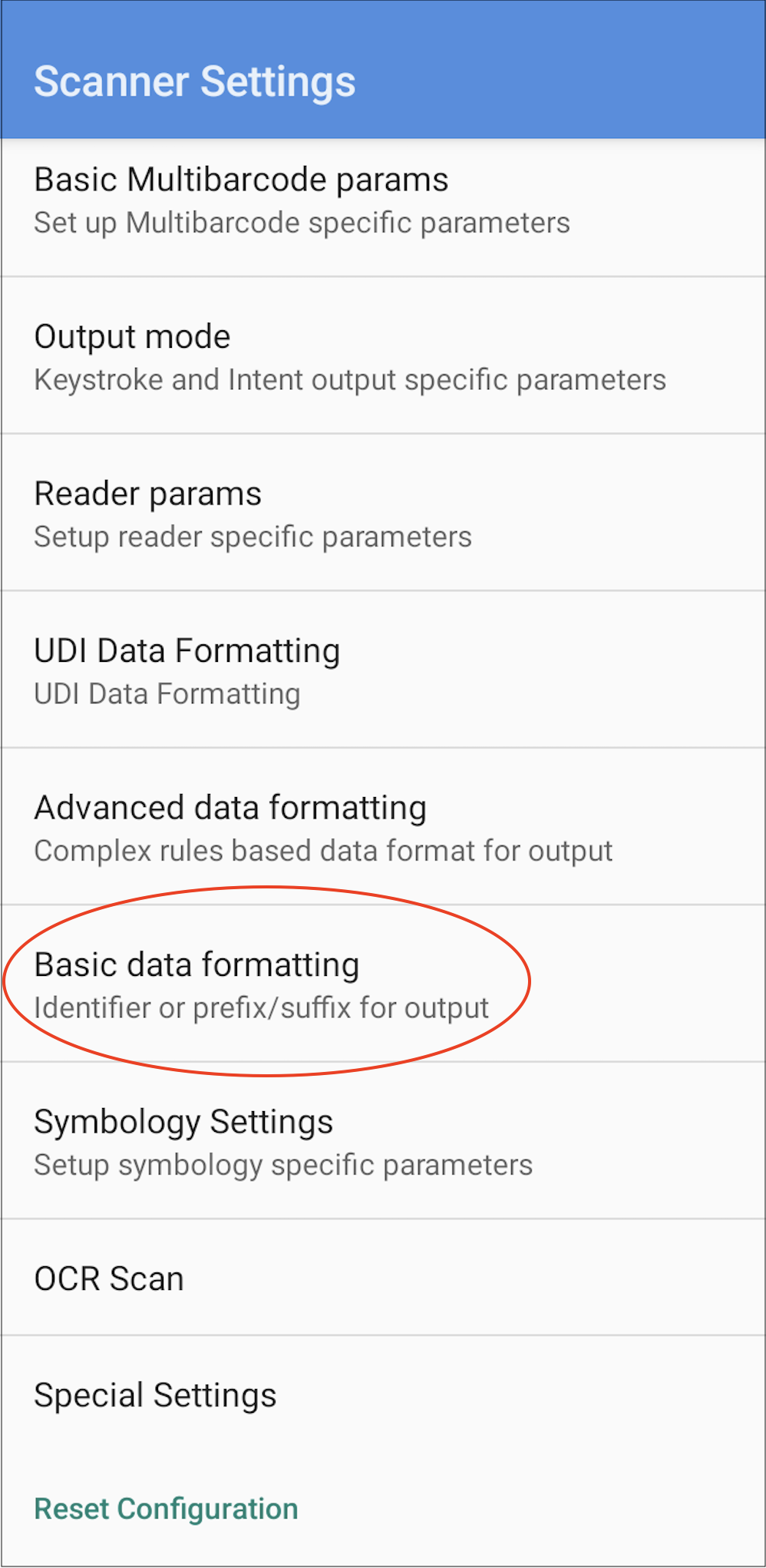Click the Scanner Settings header title
The height and width of the screenshot is (1568, 766).
pos(195,82)
